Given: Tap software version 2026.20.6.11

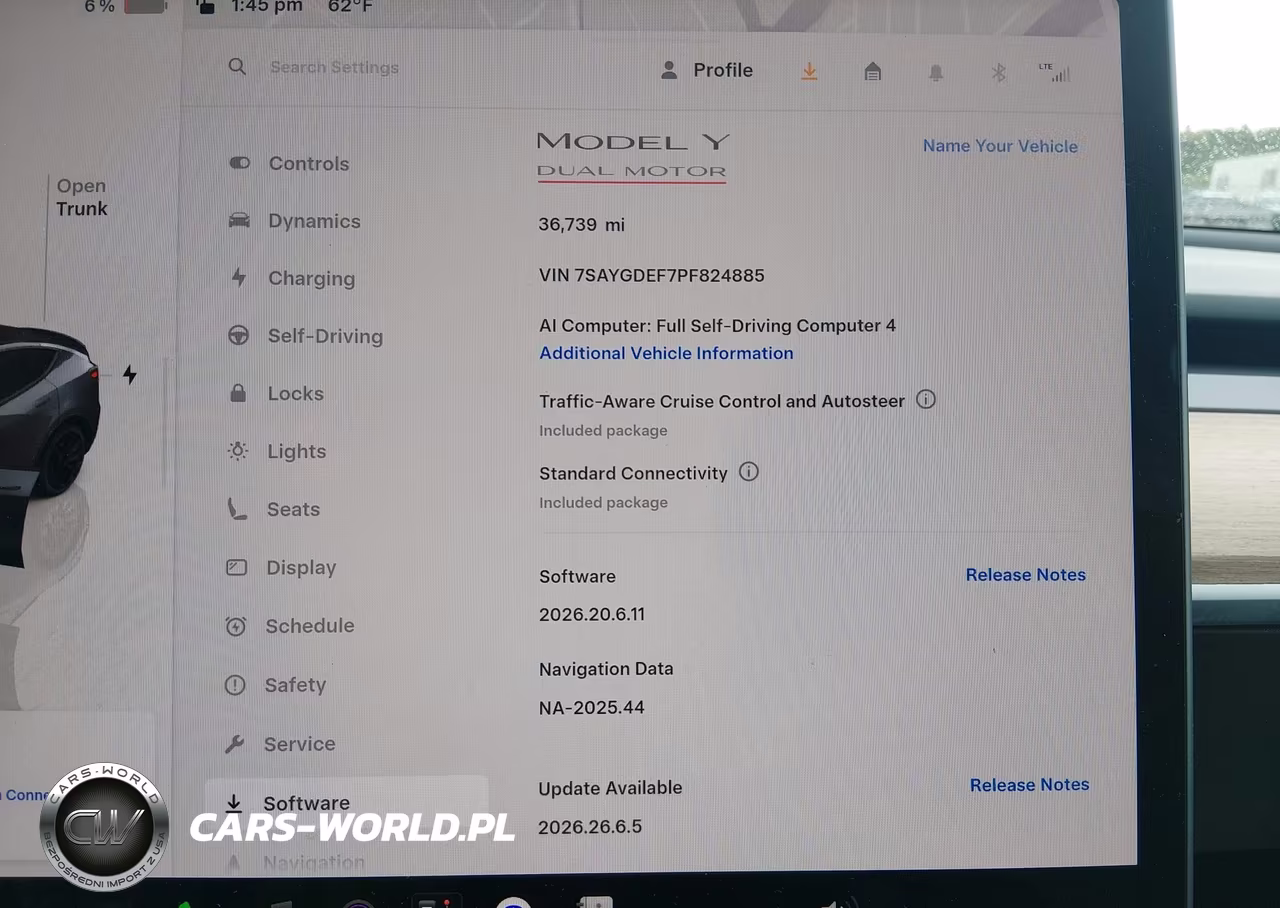Looking at the screenshot, I should point(592,614).
